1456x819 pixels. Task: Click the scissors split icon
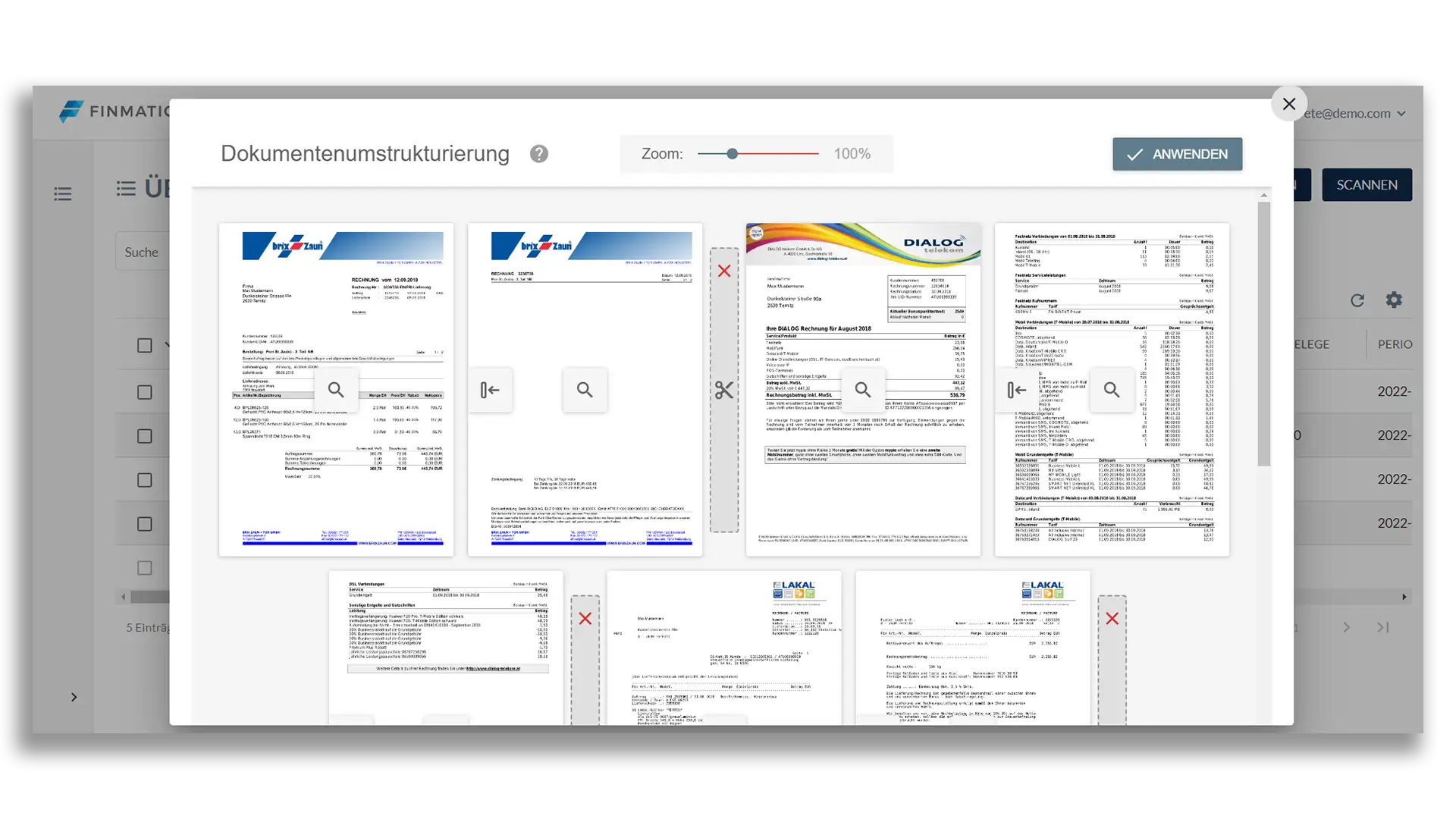coord(724,390)
